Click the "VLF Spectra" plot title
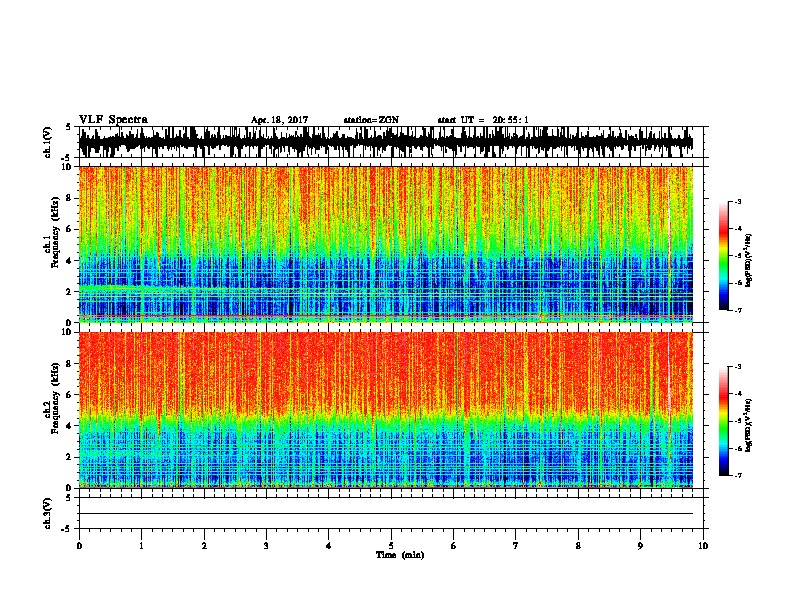792x612 pixels. point(113,120)
